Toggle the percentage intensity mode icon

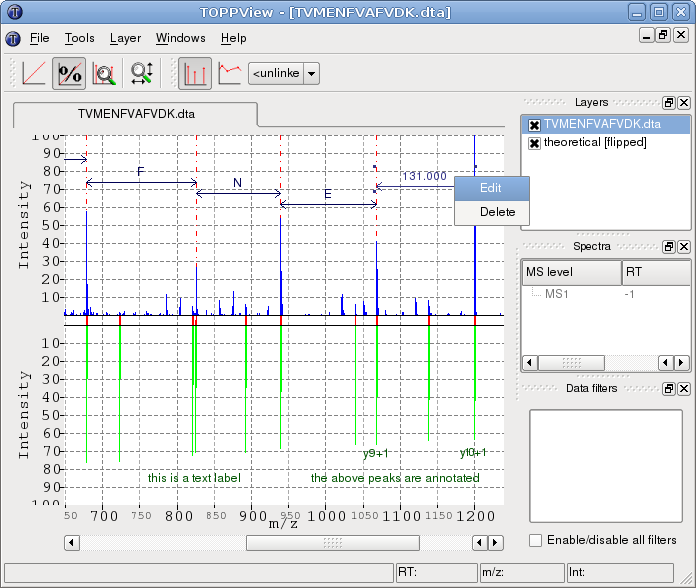coord(69,73)
